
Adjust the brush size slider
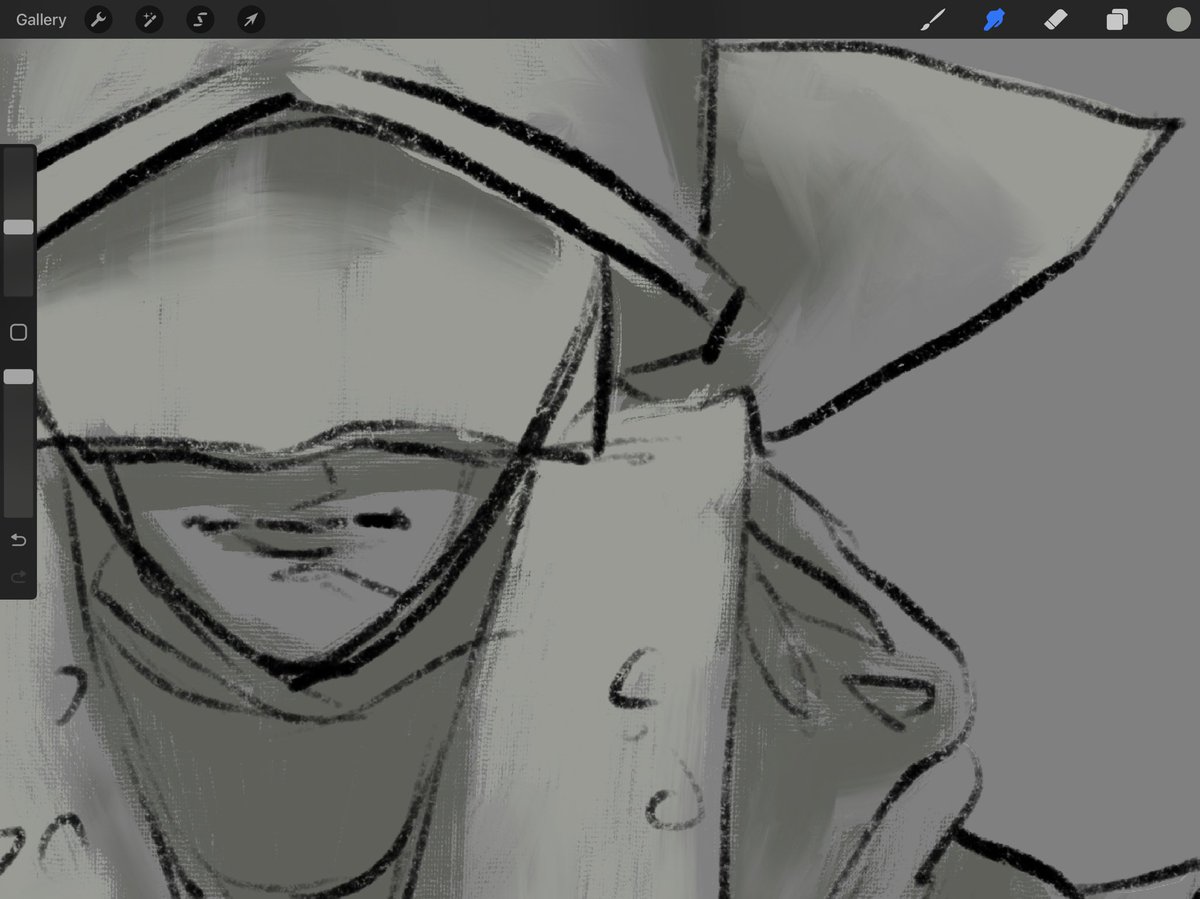(x=18, y=227)
